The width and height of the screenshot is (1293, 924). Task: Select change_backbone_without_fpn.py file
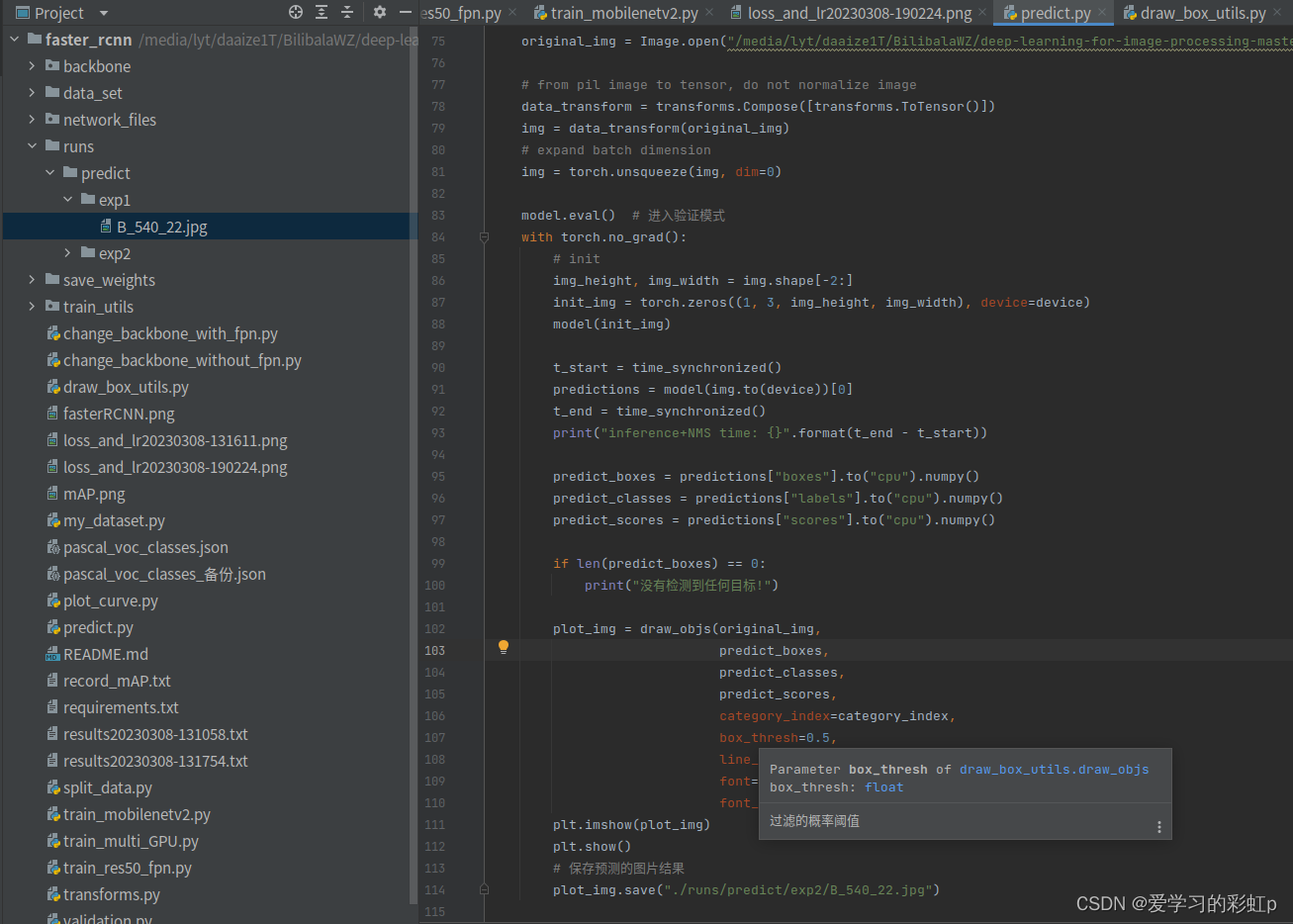point(182,360)
